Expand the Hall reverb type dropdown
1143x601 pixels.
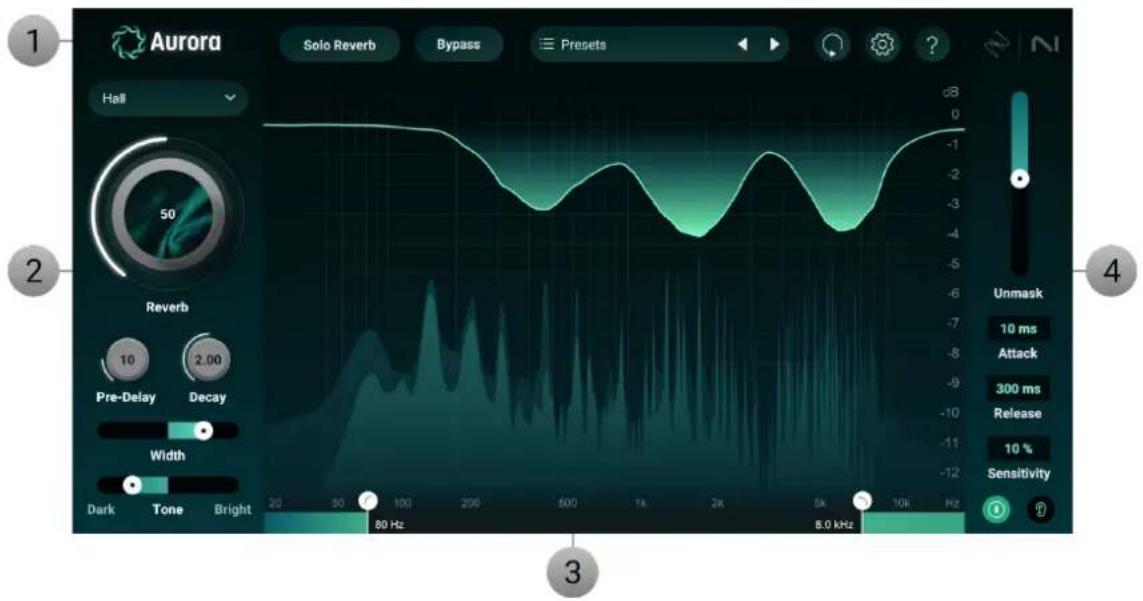point(168,98)
